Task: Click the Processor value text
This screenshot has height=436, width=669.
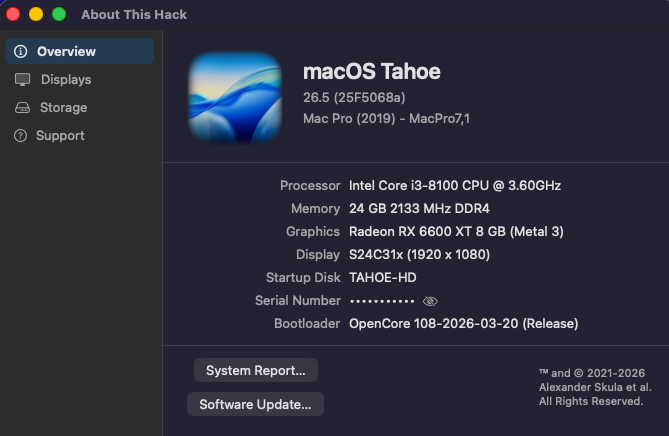Action: [454, 185]
